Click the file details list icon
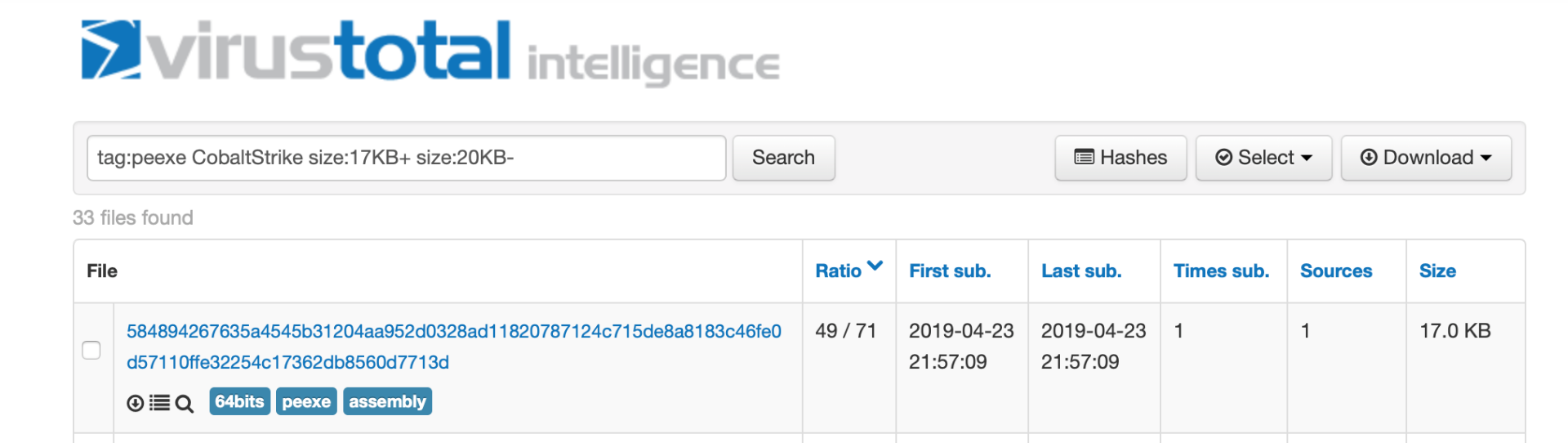 pos(160,403)
